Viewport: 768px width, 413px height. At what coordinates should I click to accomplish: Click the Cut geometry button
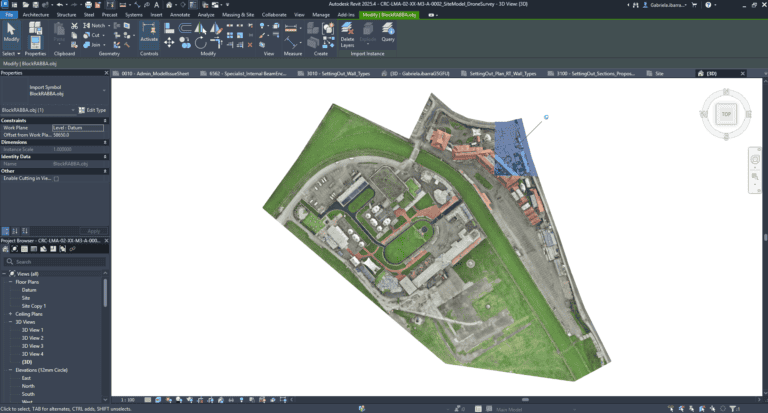(x=92, y=35)
